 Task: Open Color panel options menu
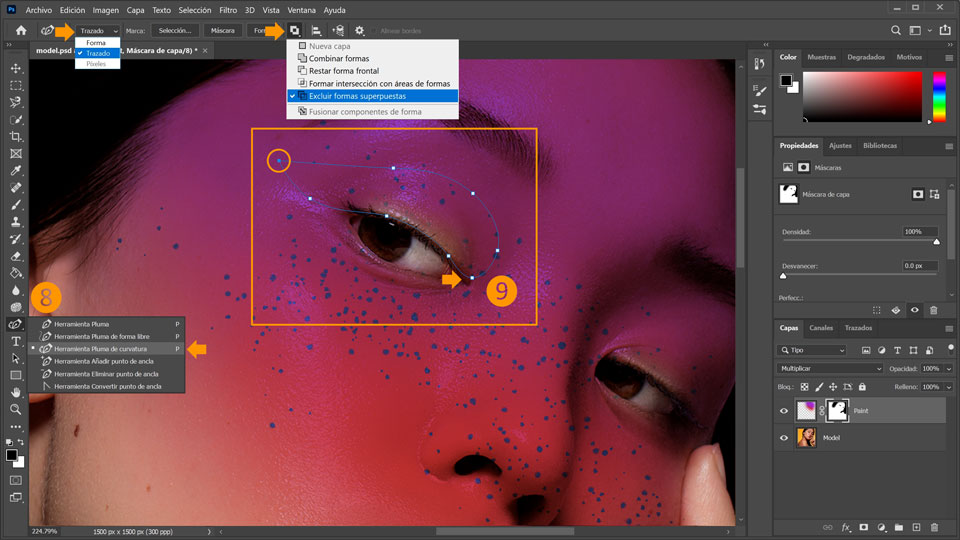point(949,58)
